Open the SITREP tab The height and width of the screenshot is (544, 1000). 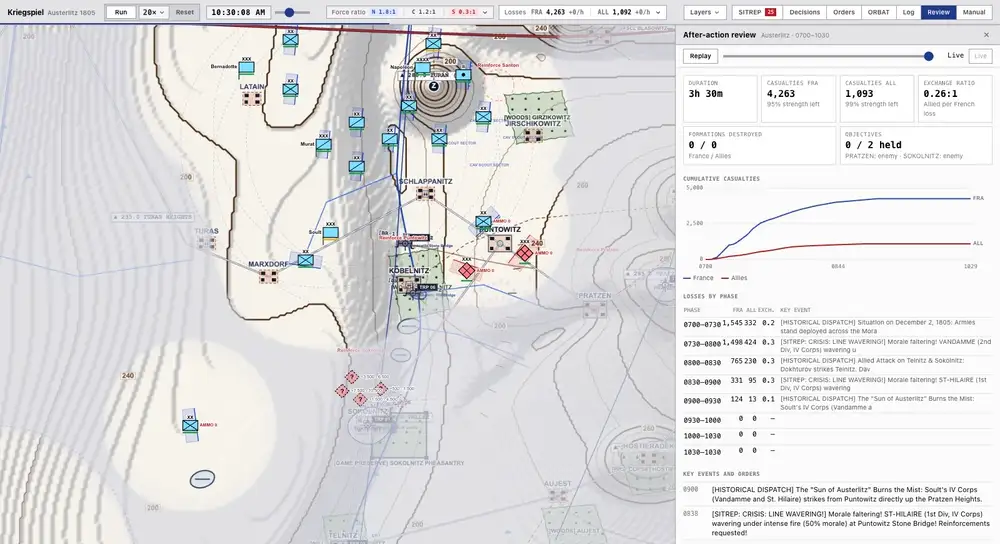[x=756, y=12]
